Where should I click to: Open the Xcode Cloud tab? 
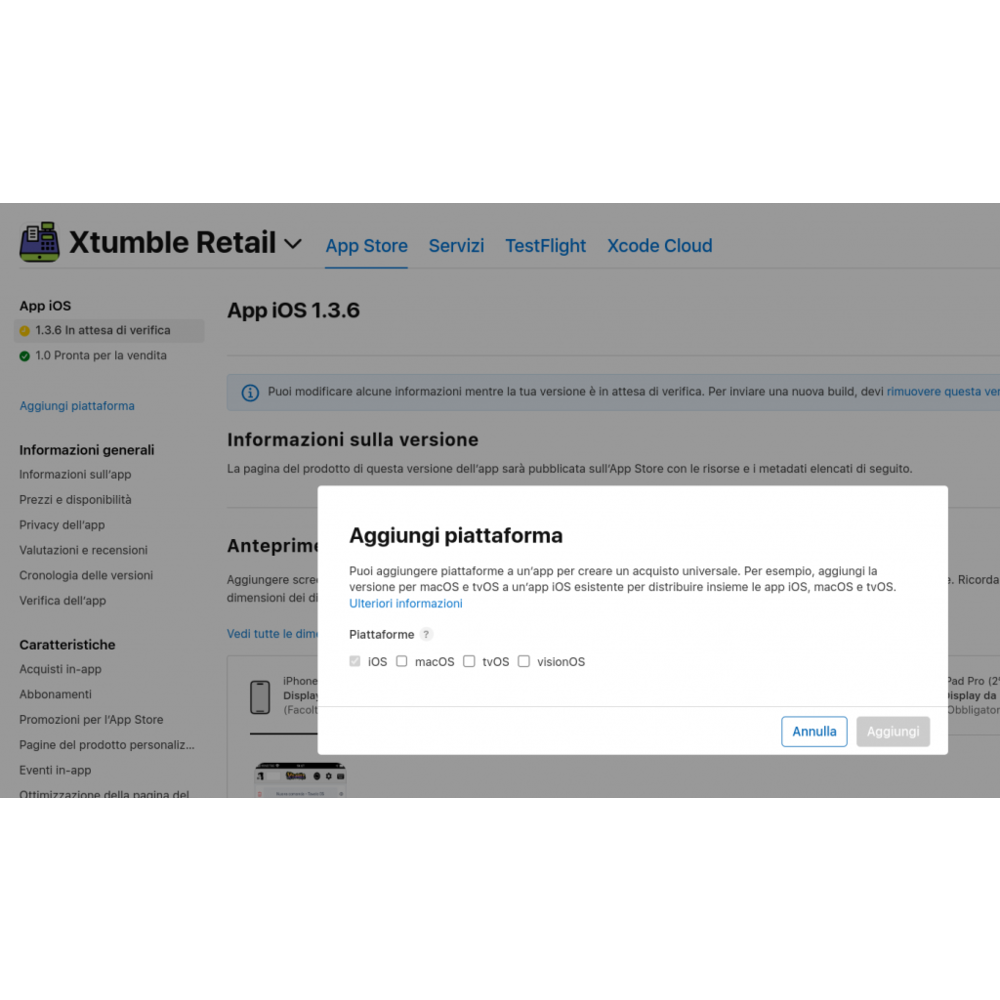(659, 246)
